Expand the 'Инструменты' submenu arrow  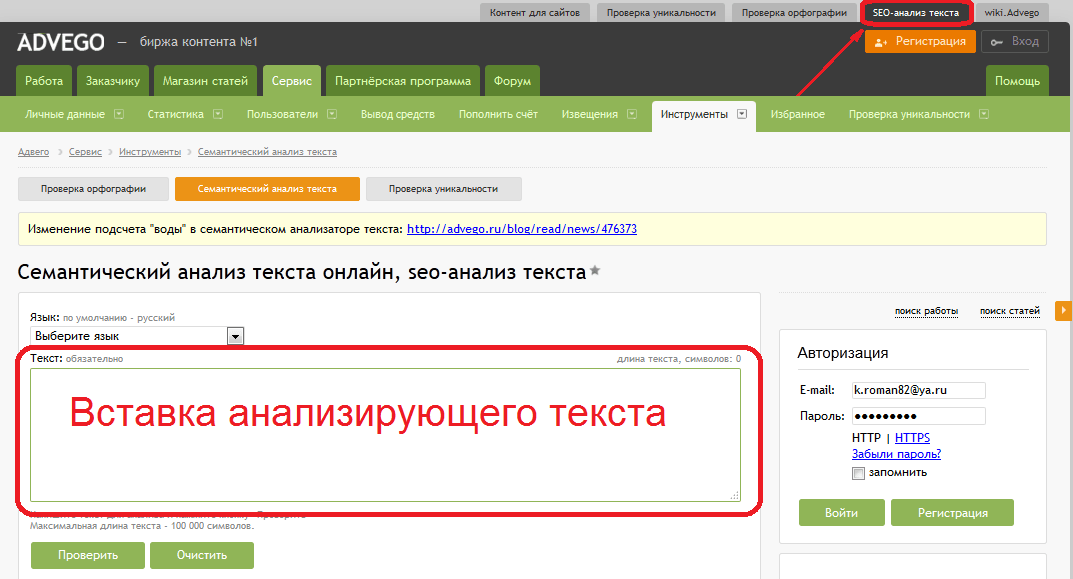[742, 114]
